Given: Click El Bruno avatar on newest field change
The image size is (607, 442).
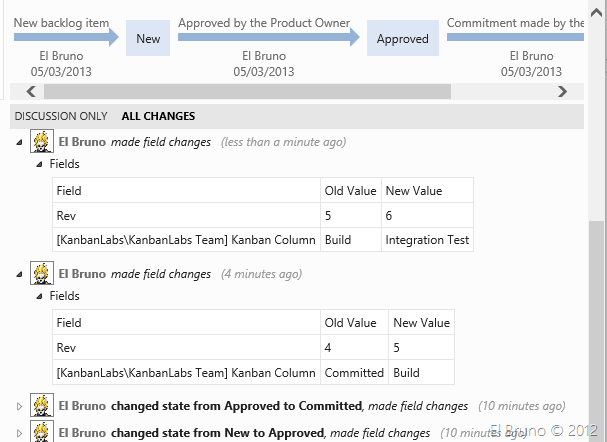Looking at the screenshot, I should (x=41, y=142).
